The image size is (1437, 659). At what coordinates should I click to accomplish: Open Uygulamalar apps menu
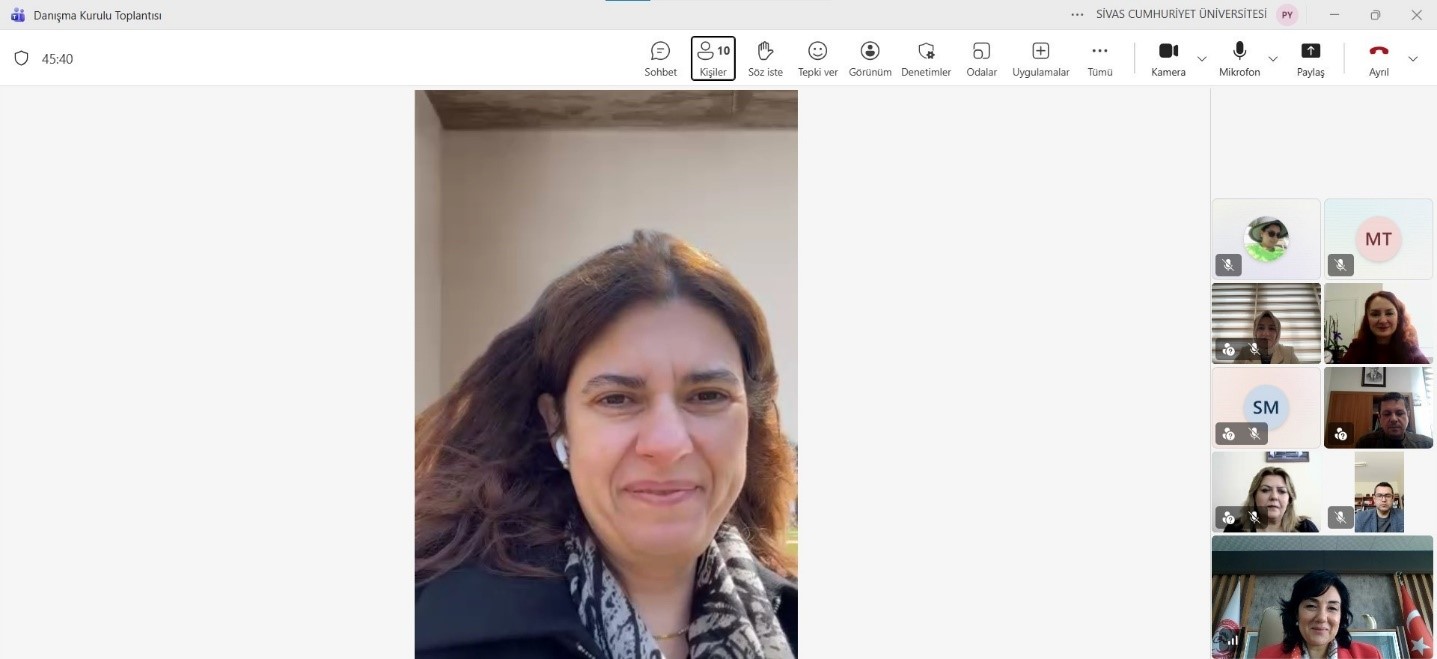coord(1040,58)
